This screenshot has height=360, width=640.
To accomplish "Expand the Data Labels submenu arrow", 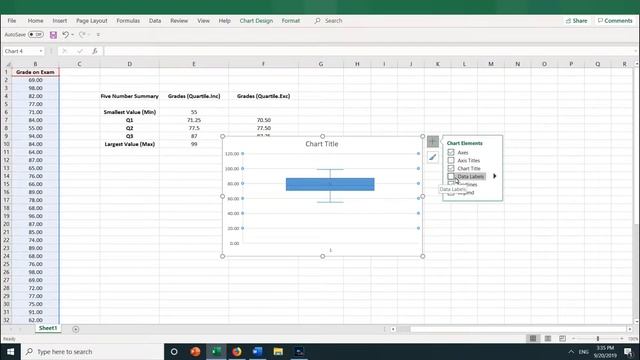I will click(x=494, y=176).
